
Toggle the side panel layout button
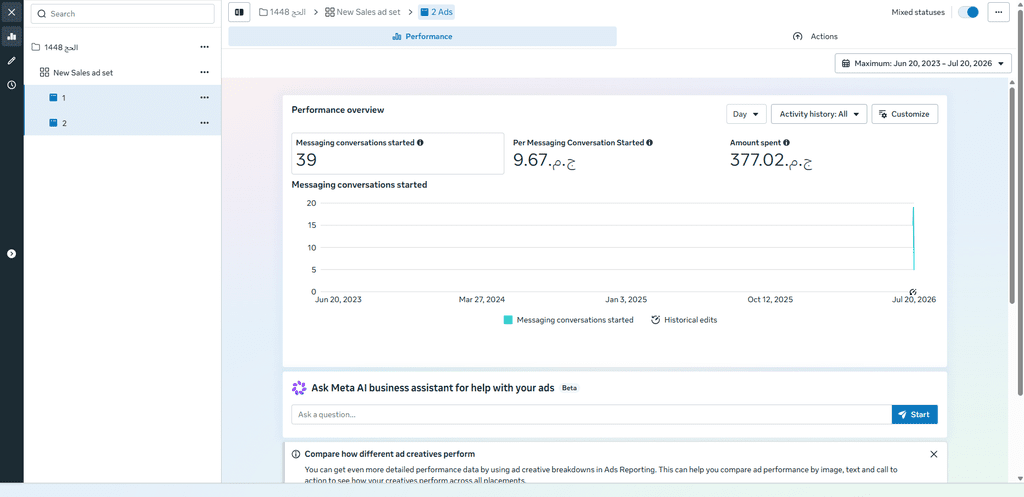coord(239,12)
